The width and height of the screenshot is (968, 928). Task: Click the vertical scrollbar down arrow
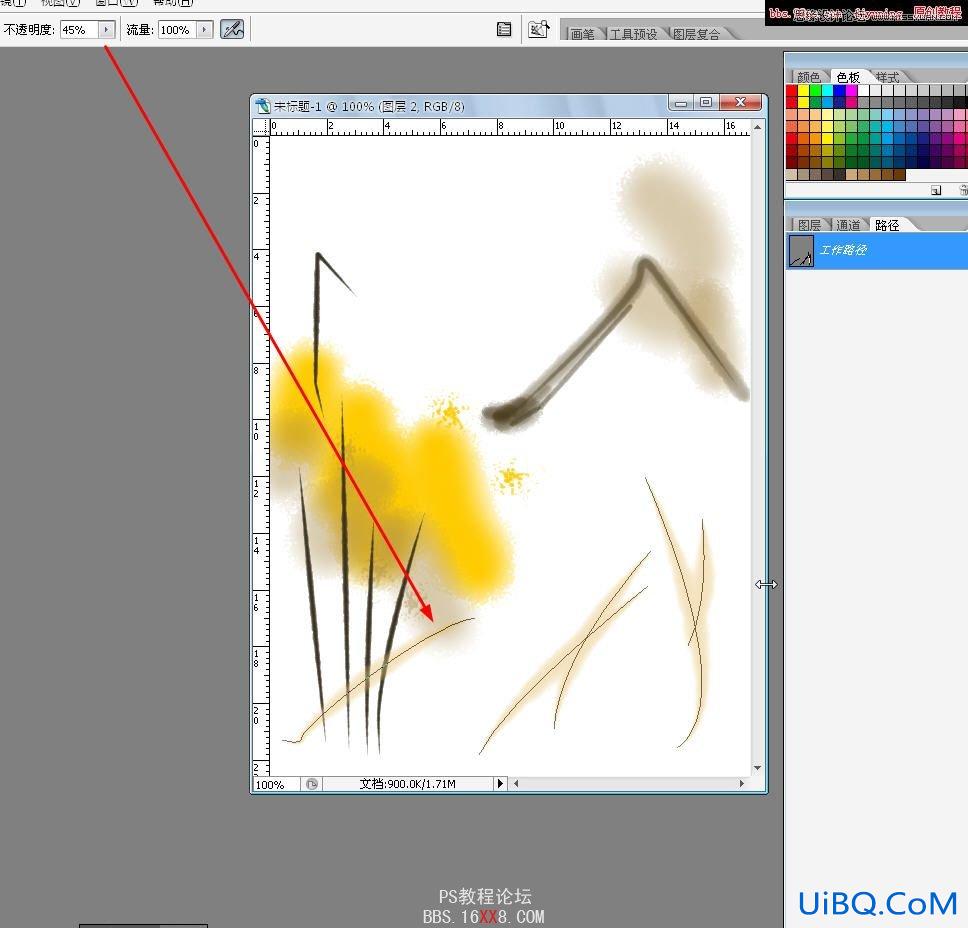pyautogui.click(x=758, y=768)
